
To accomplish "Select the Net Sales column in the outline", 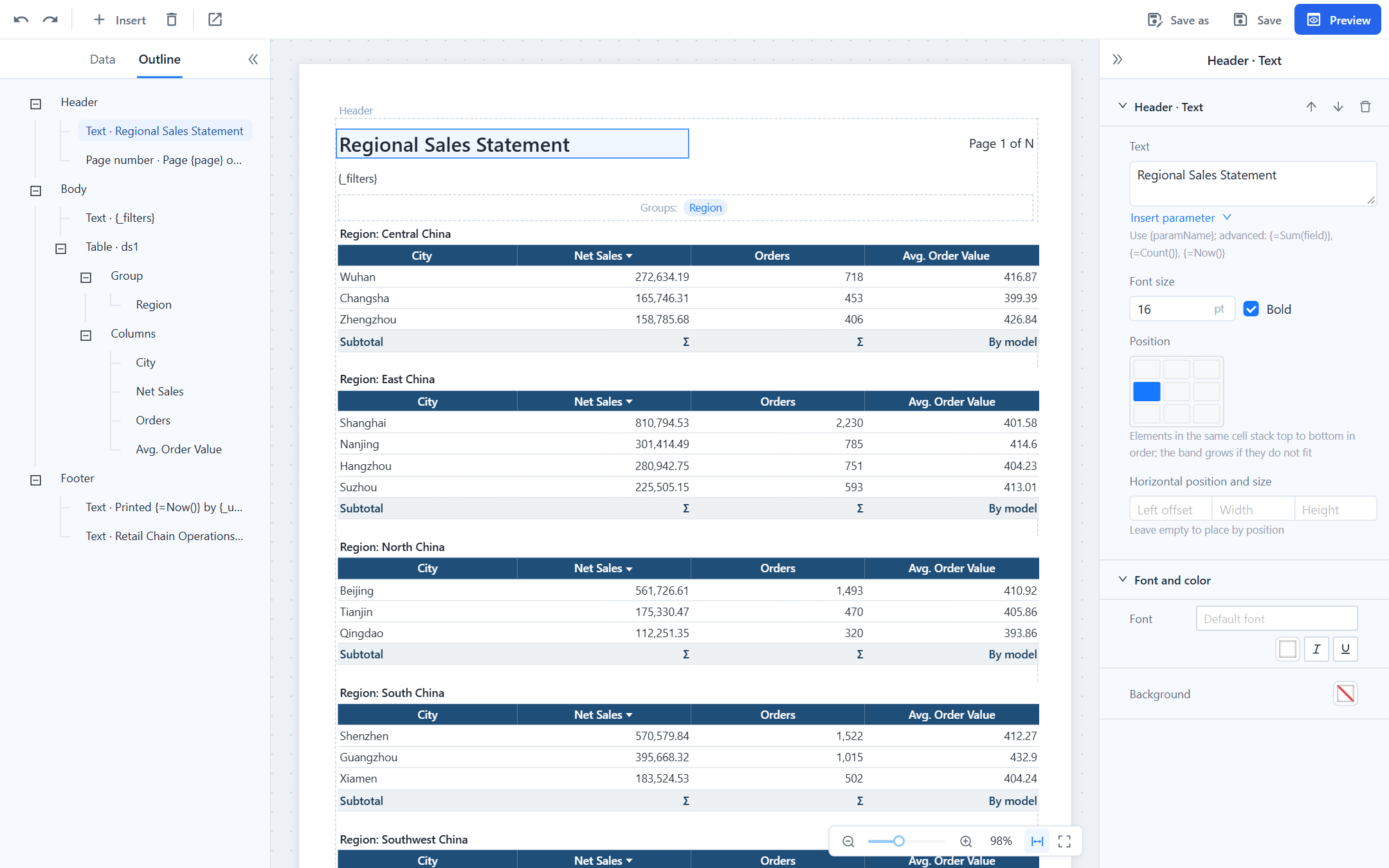I will tap(159, 392).
